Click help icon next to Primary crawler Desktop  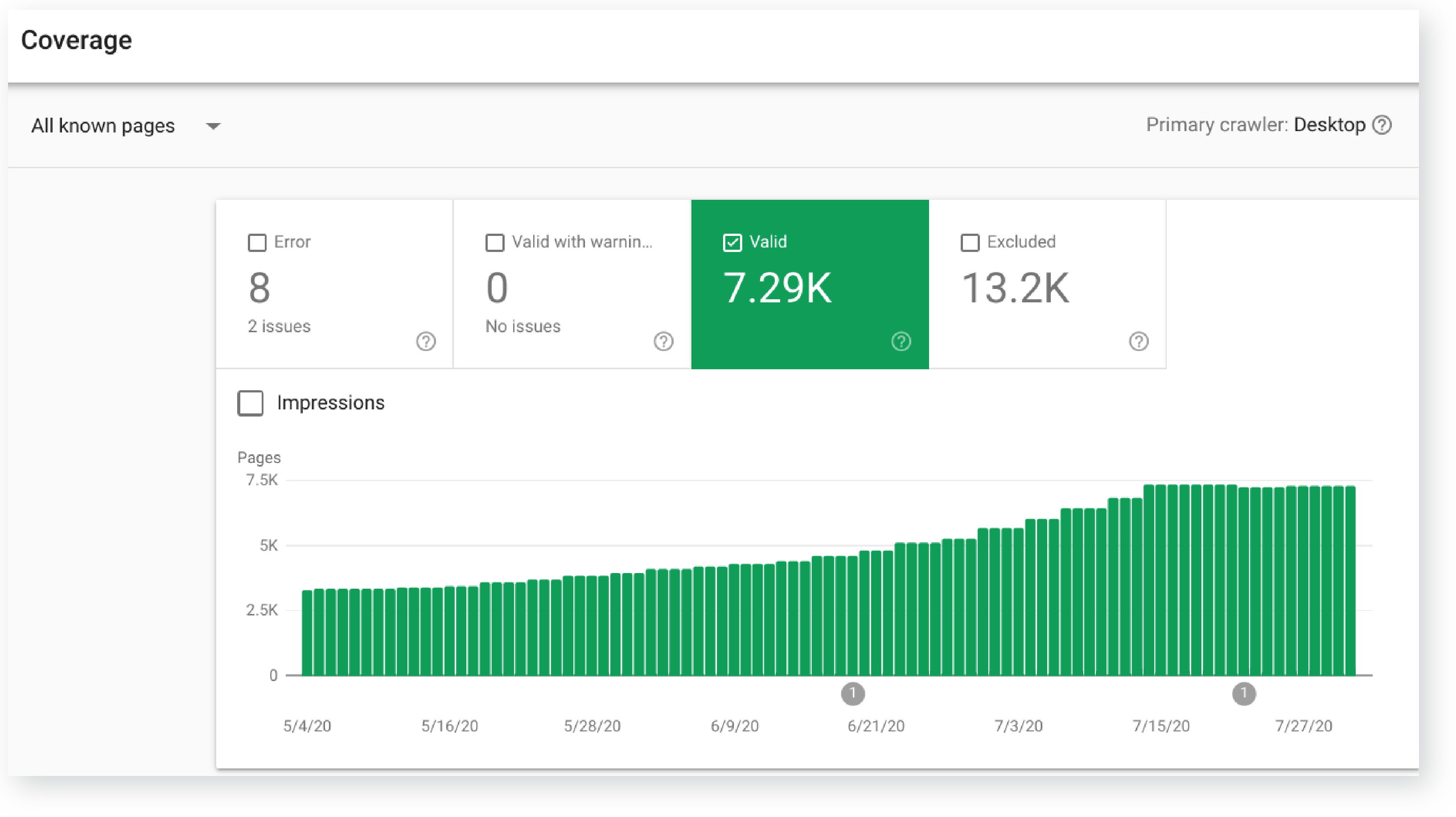(1382, 125)
